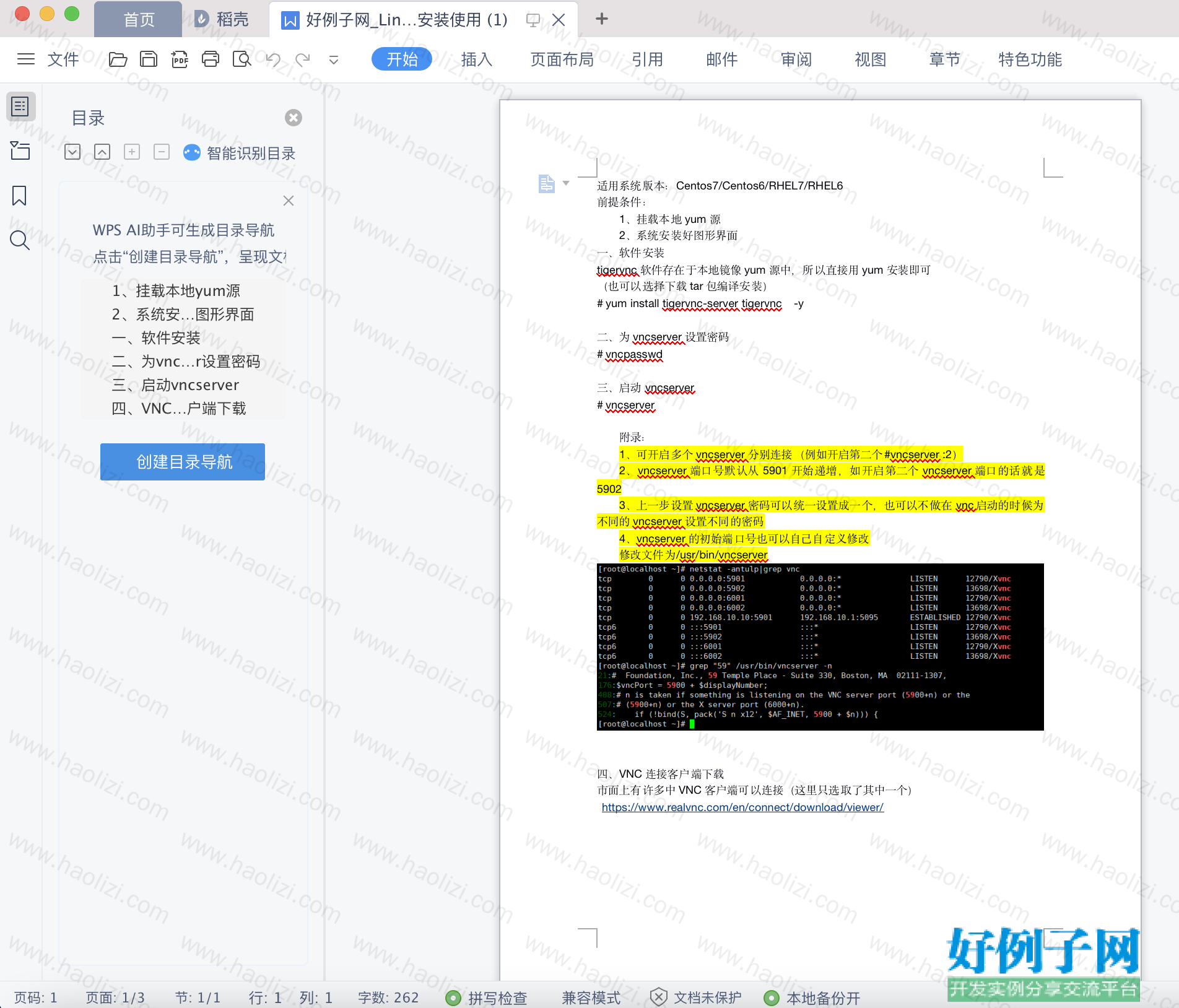The image size is (1179, 1008).
Task: Open bookmarks sidebar icon
Action: tap(19, 196)
